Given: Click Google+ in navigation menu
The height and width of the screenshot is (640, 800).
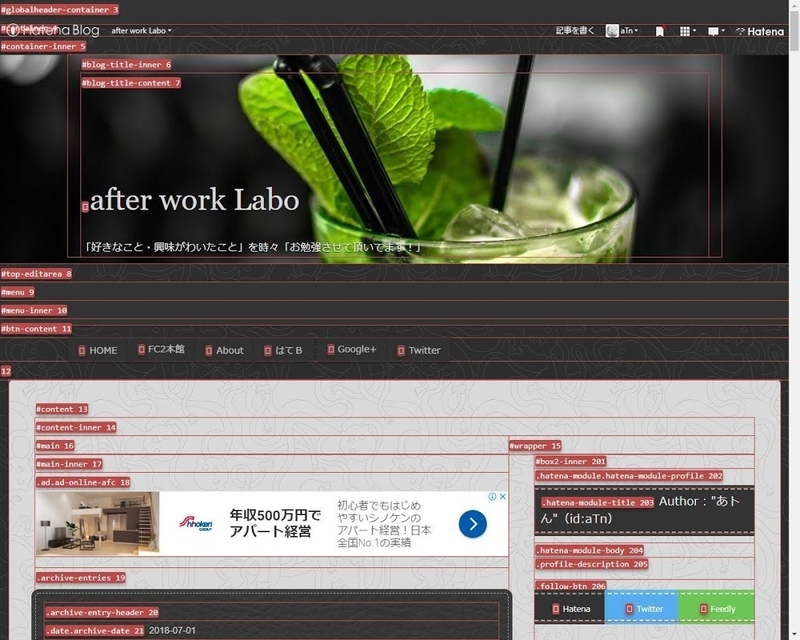Looking at the screenshot, I should (356, 349).
